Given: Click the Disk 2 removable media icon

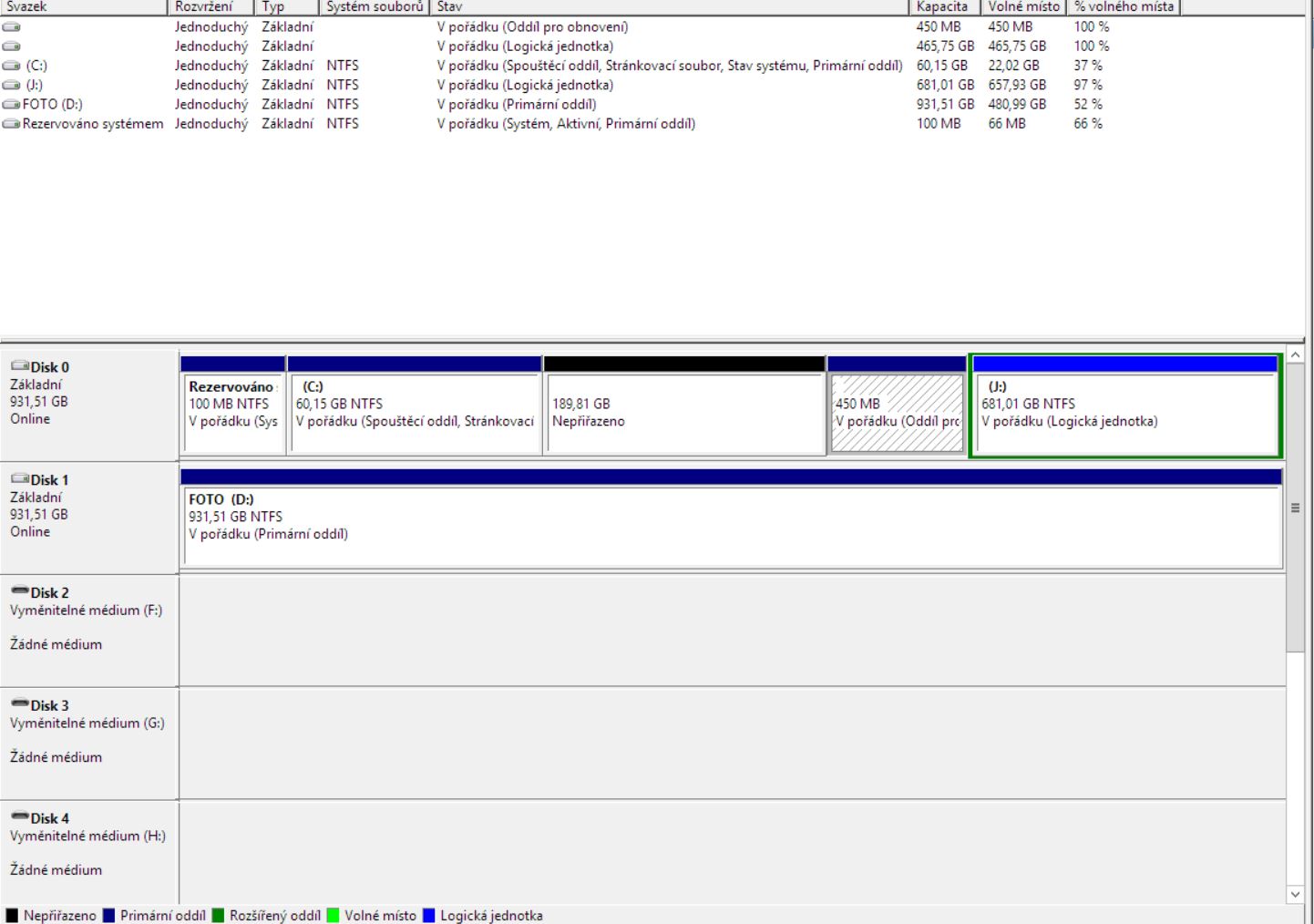Looking at the screenshot, I should tap(19, 591).
